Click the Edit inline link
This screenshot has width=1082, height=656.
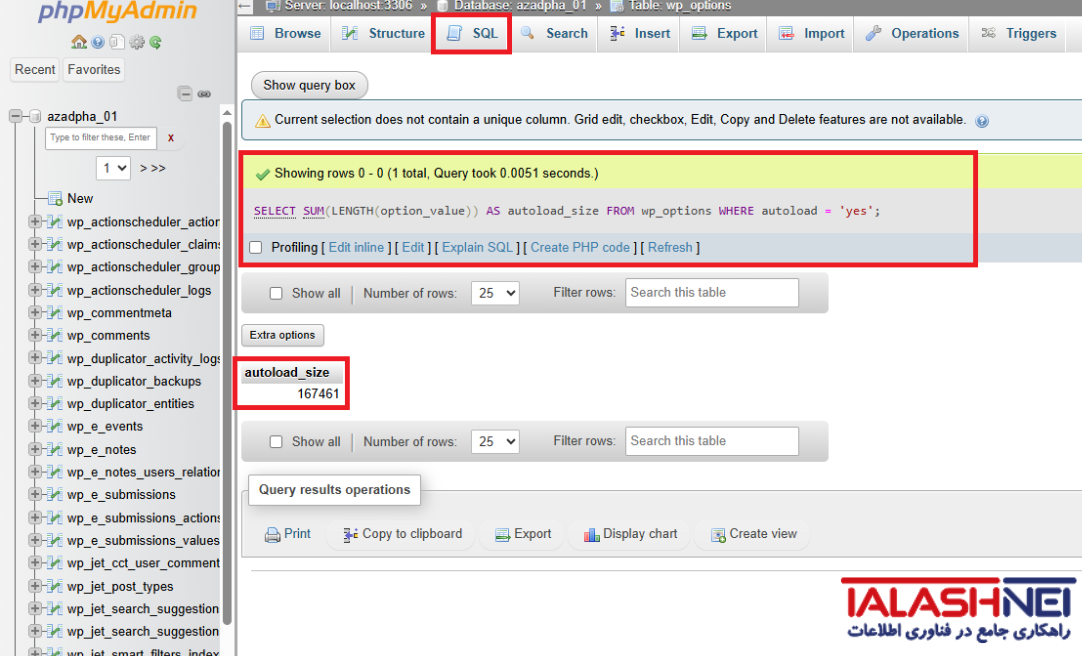pos(356,248)
